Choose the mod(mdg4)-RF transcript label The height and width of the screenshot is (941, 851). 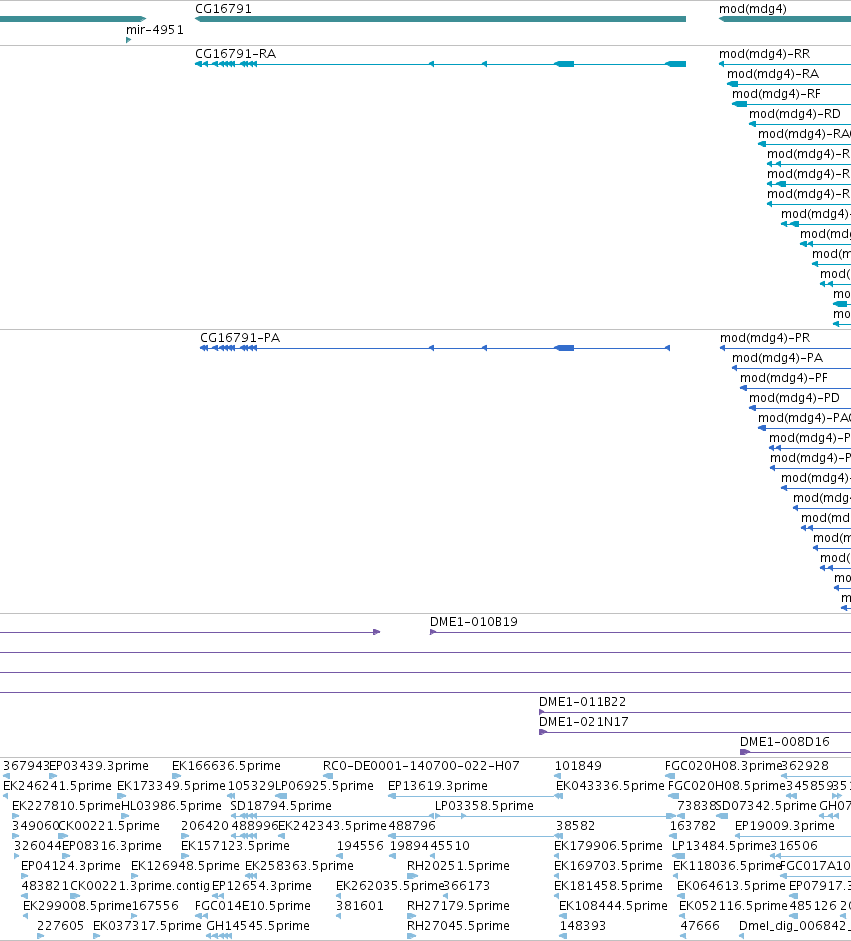(777, 94)
